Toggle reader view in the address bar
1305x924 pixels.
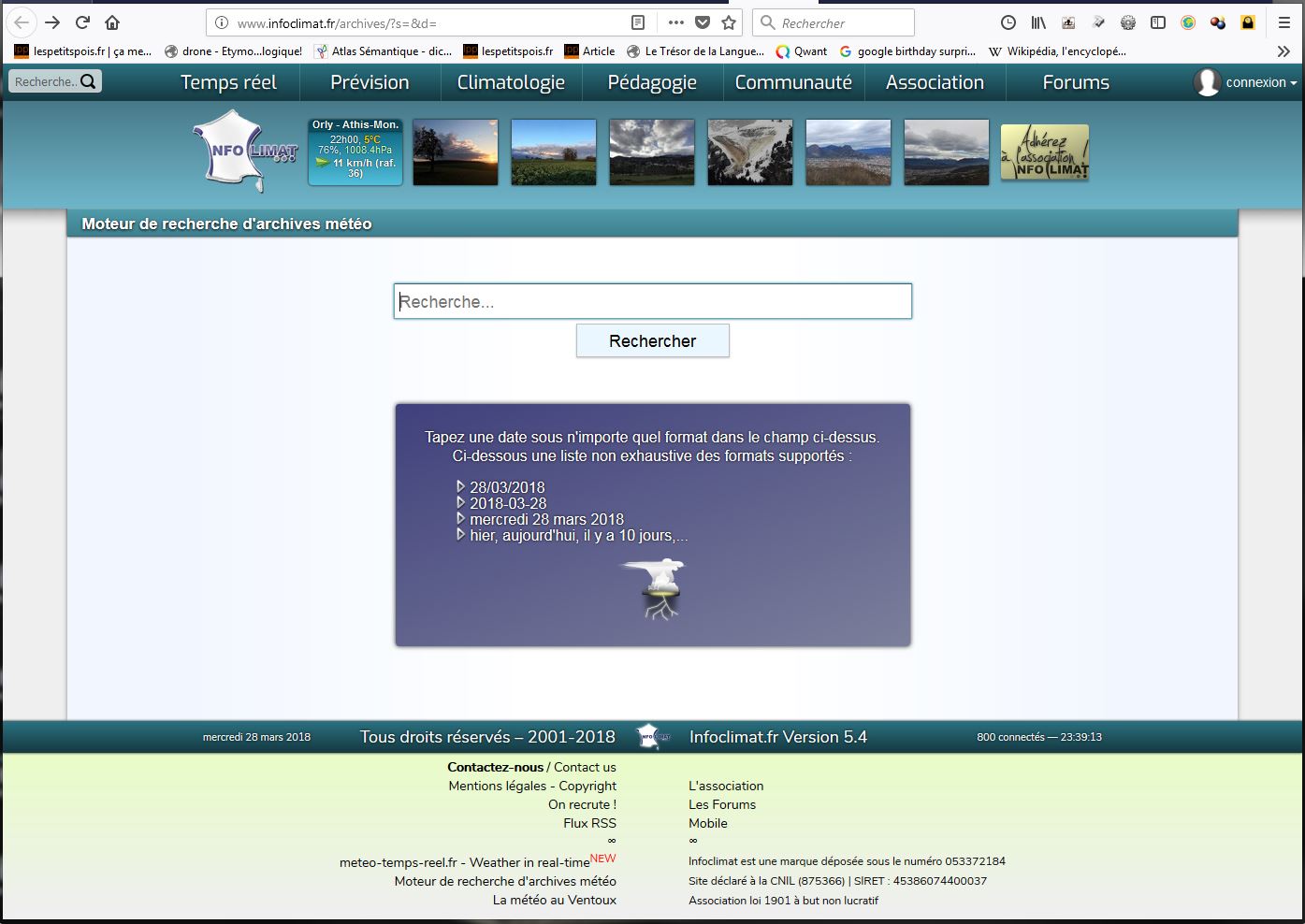tap(638, 22)
